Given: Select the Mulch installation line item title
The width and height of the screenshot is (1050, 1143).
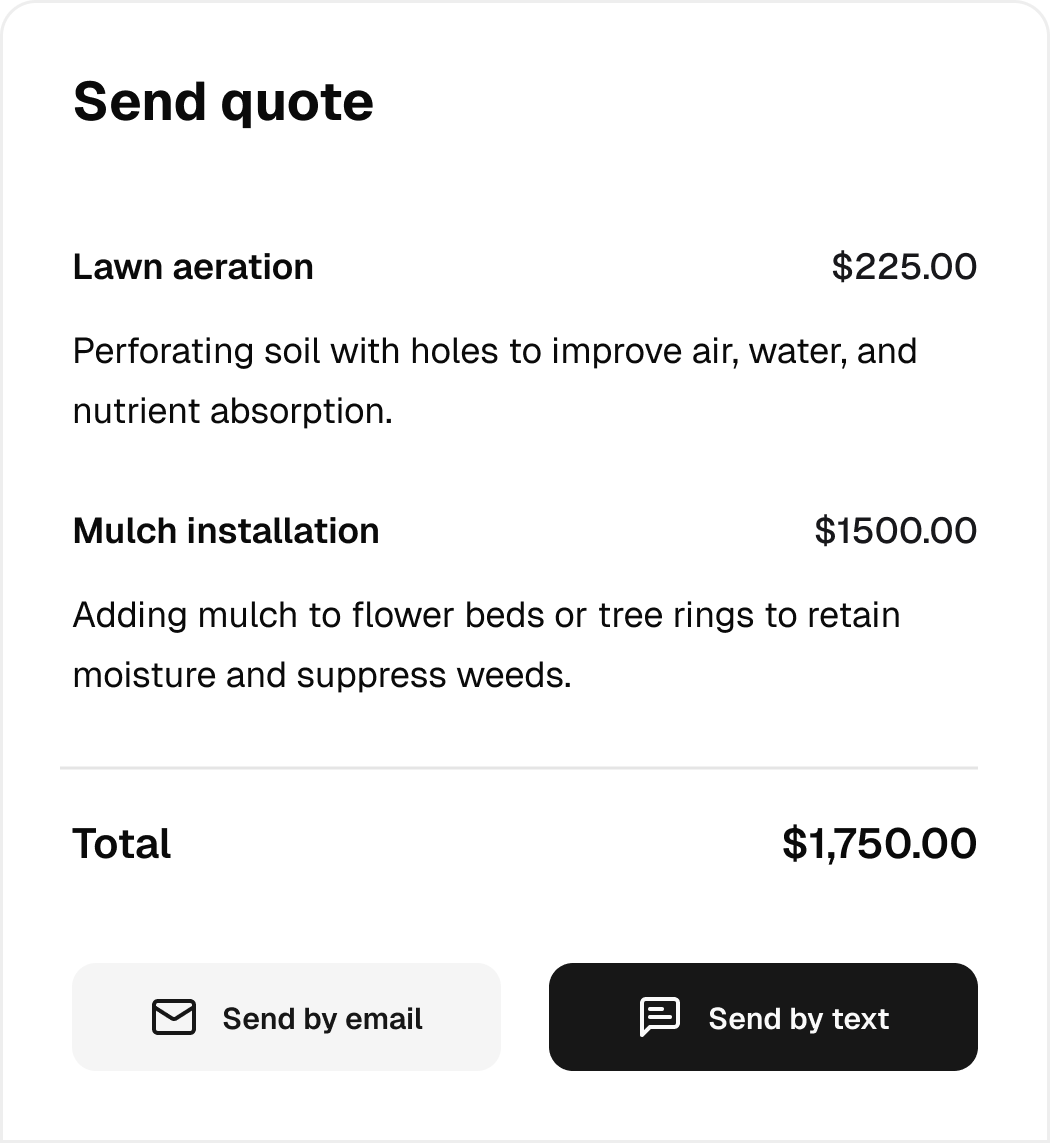Looking at the screenshot, I should tap(226, 530).
